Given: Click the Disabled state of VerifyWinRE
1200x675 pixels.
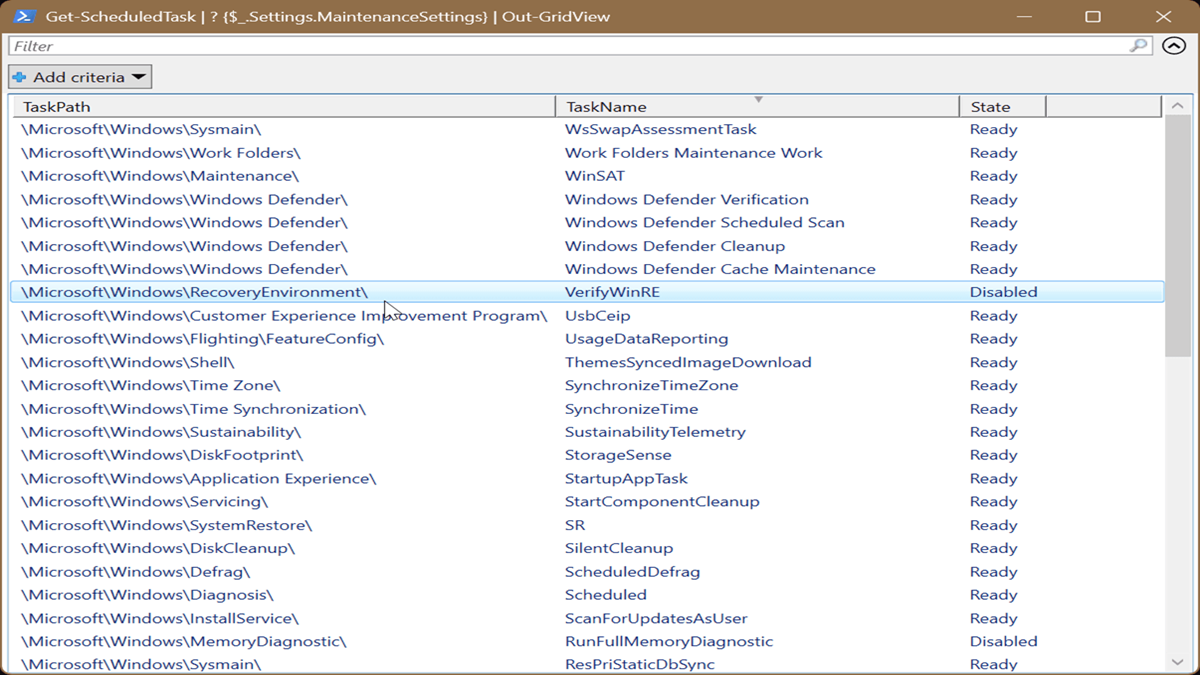Looking at the screenshot, I should pos(1004,292).
